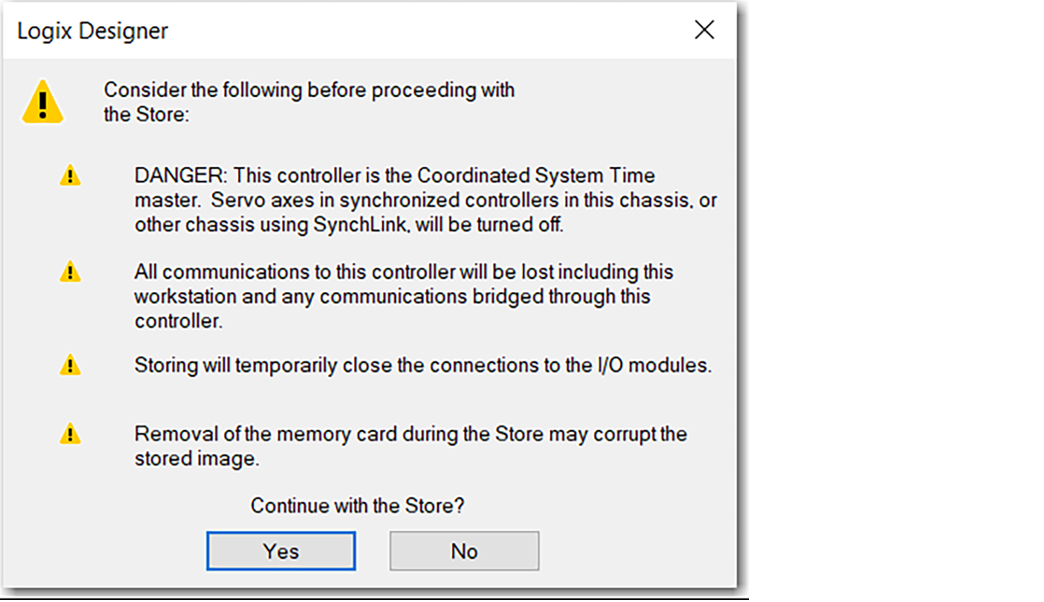Click the 'Coordinated System Time' phrase
The width and height of the screenshot is (1044, 602).
tap(536, 176)
